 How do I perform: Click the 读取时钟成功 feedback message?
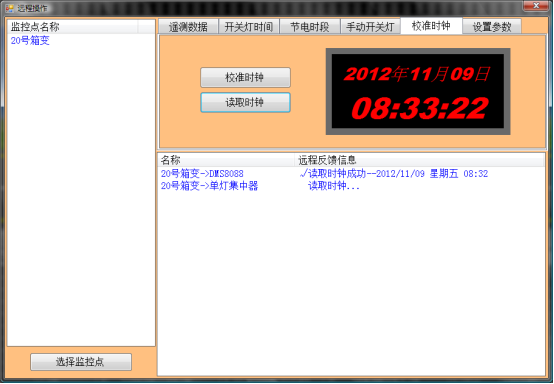[x=394, y=174]
